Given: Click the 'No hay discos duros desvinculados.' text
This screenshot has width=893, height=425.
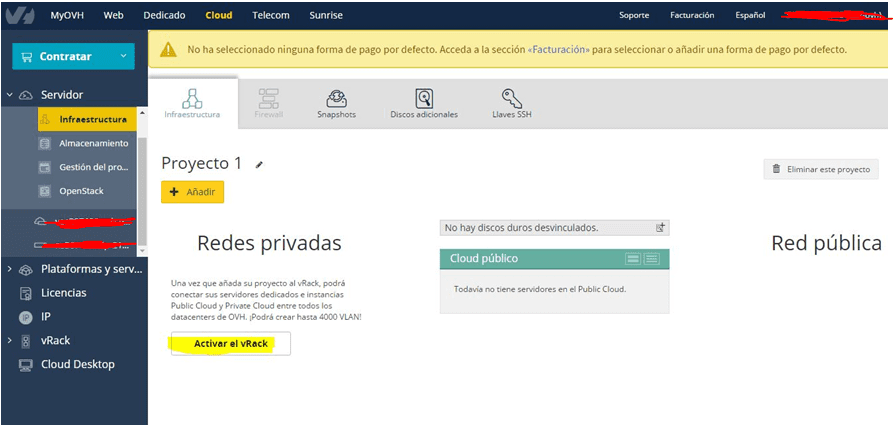Looking at the screenshot, I should pyautogui.click(x=521, y=228).
